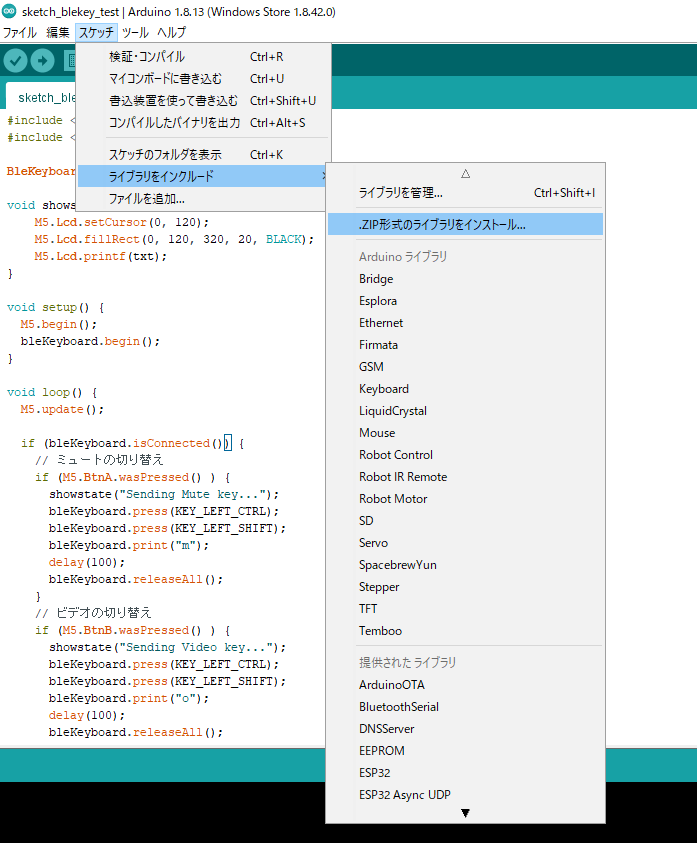Click 'M5.Lcd.fillRect' code line
Viewport: 697px width, 843px height.
pos(174,239)
